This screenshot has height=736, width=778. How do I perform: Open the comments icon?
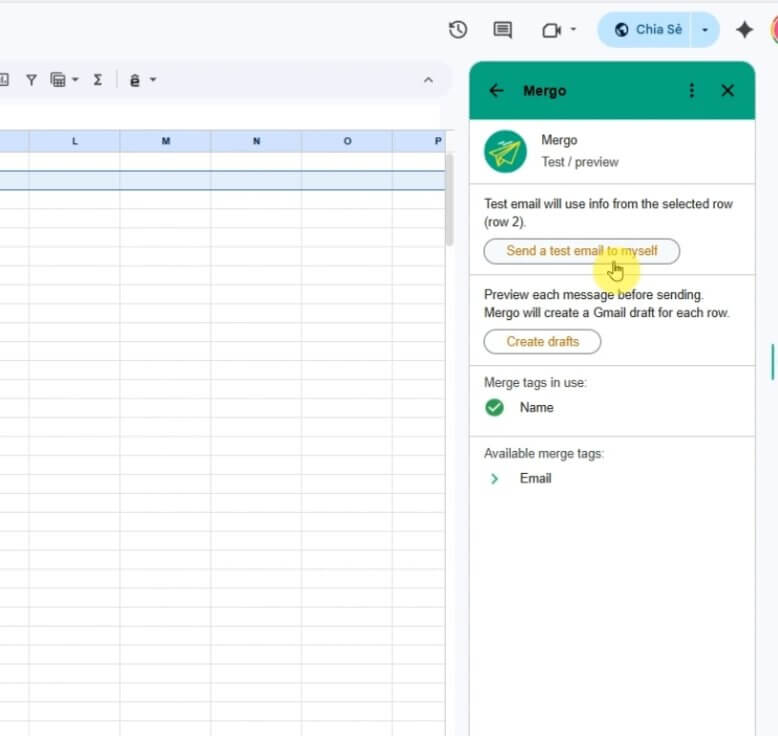click(x=502, y=30)
